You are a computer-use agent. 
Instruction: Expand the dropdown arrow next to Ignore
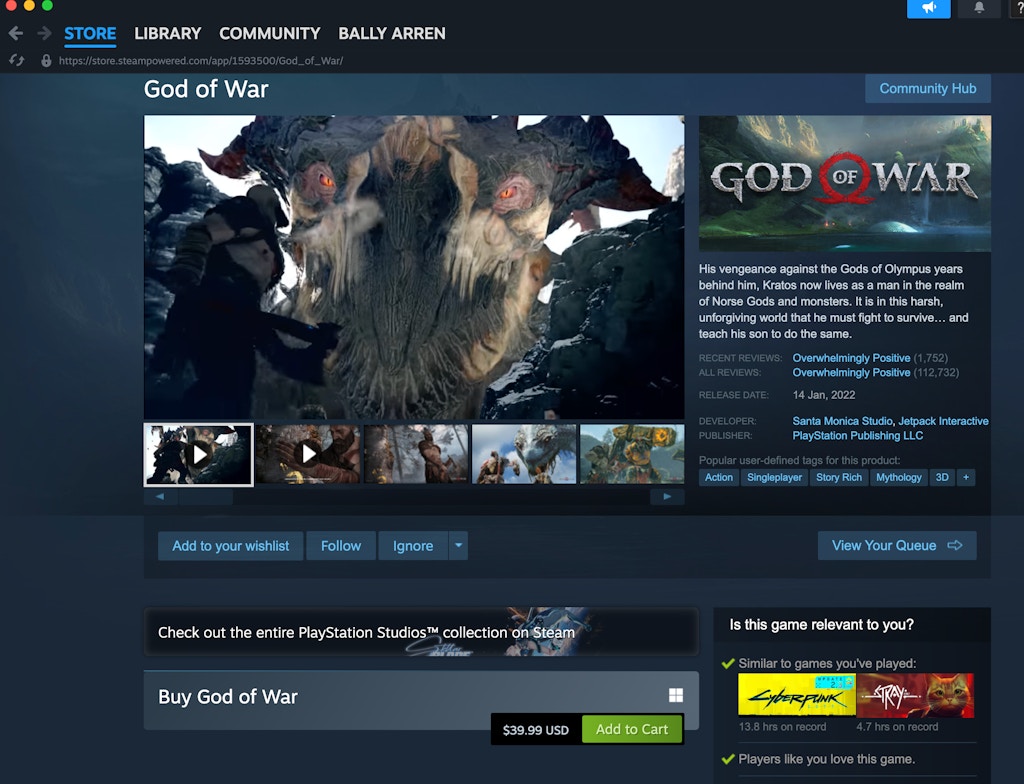pyautogui.click(x=458, y=546)
